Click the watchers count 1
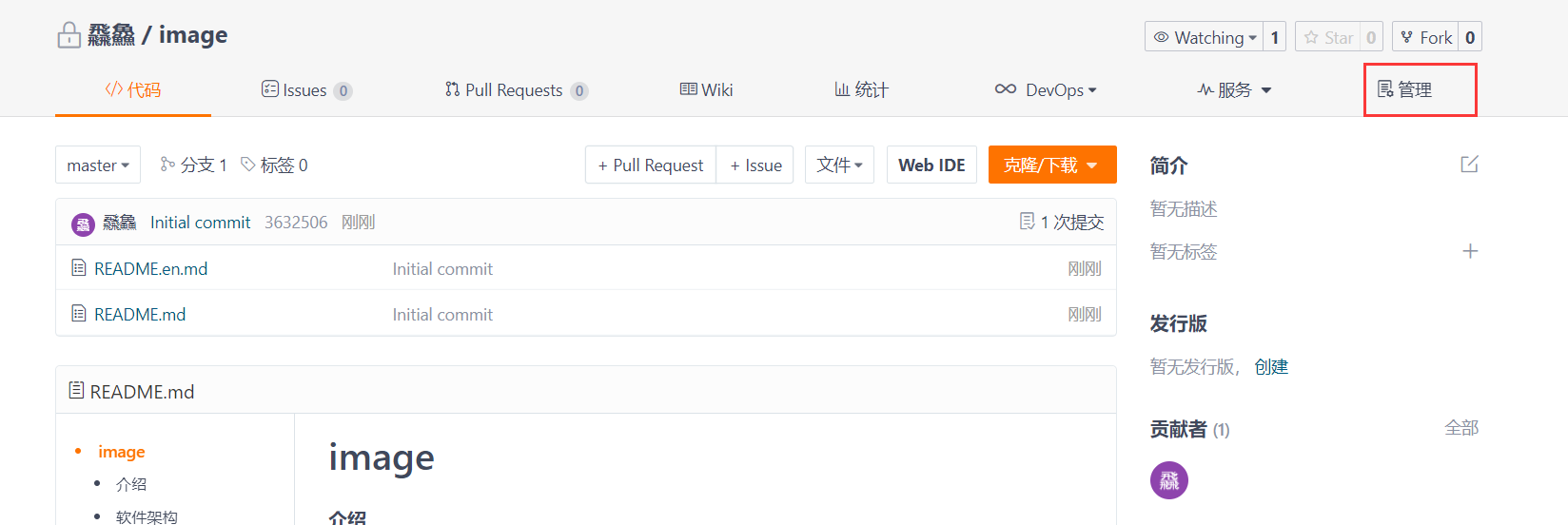The width and height of the screenshot is (1568, 525). click(x=1275, y=37)
